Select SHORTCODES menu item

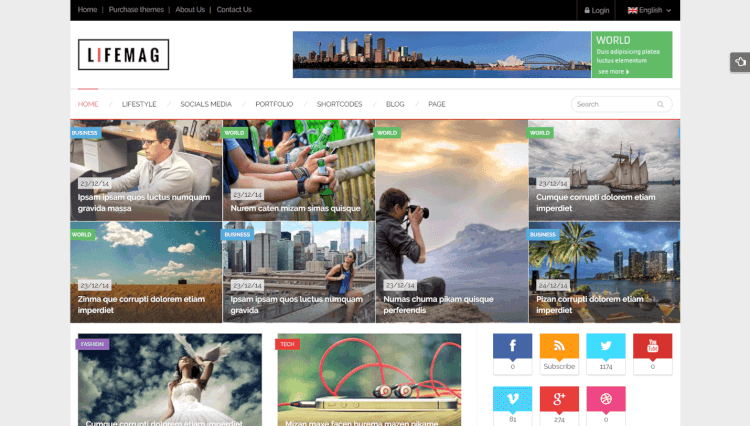click(x=339, y=104)
